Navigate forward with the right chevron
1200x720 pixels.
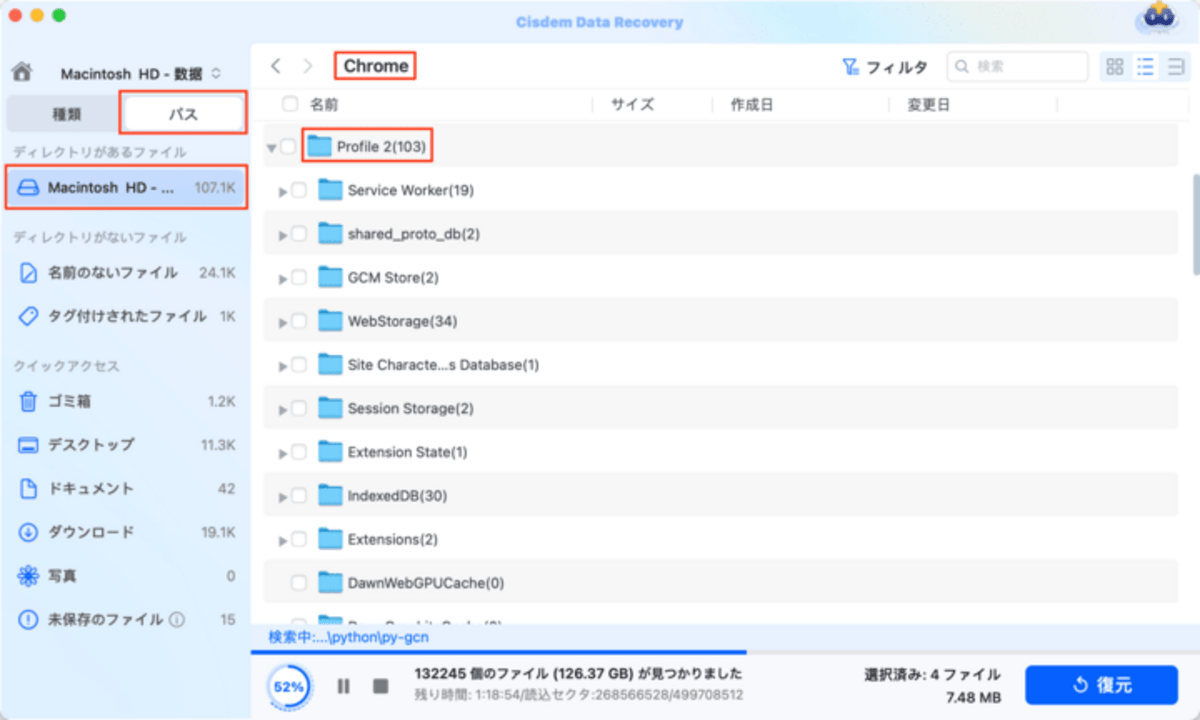tap(309, 66)
